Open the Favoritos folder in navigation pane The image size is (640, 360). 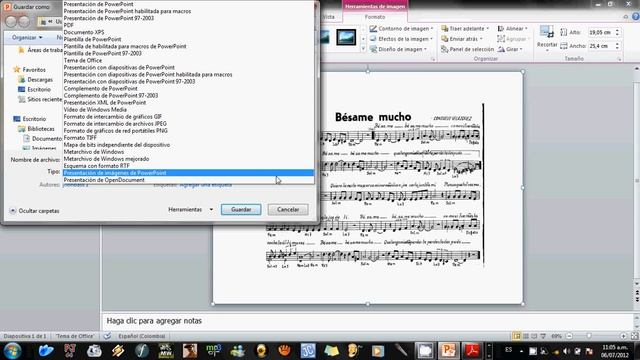[29, 70]
